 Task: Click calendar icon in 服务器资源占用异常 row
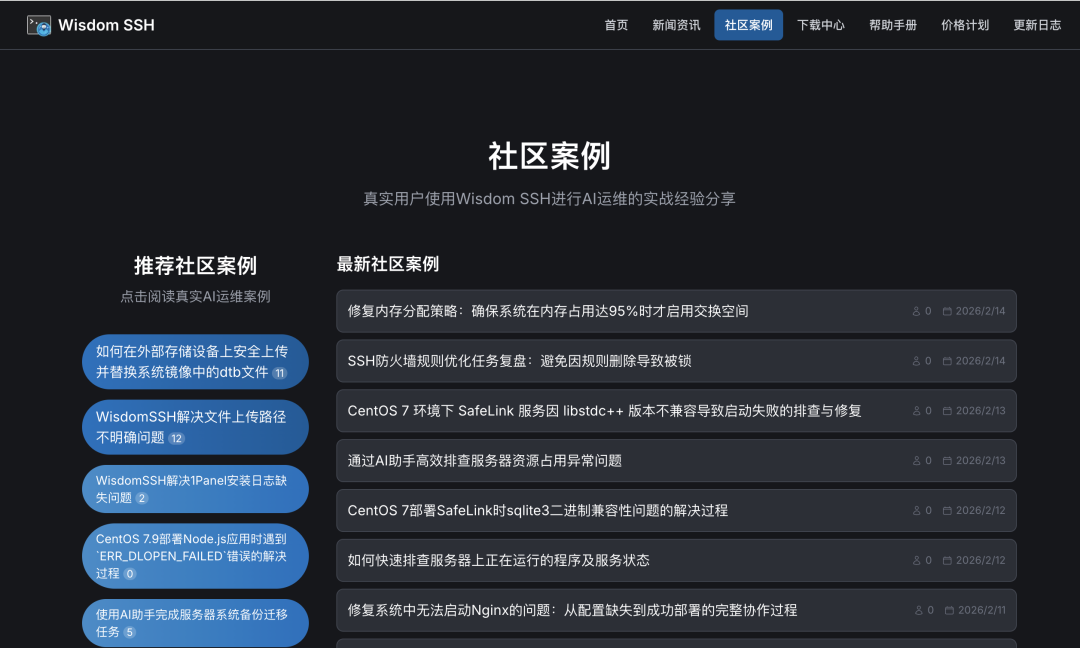click(947, 461)
